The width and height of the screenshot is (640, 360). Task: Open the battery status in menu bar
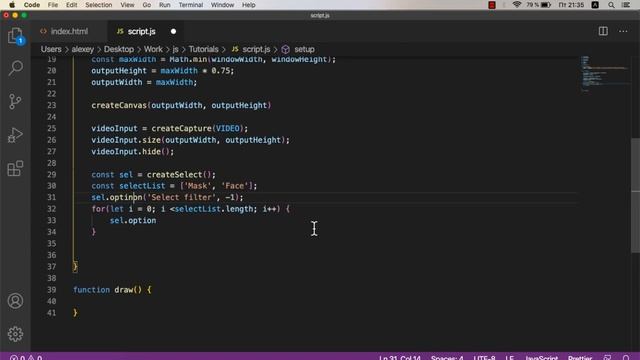pyautogui.click(x=539, y=5)
